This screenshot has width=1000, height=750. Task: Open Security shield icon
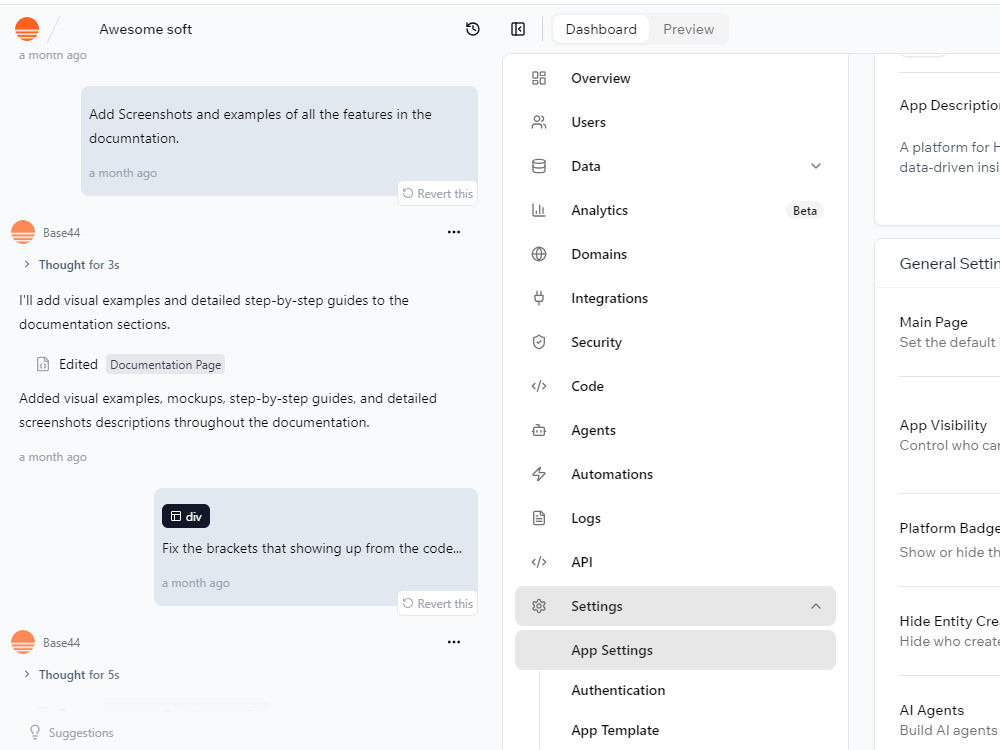tap(539, 342)
